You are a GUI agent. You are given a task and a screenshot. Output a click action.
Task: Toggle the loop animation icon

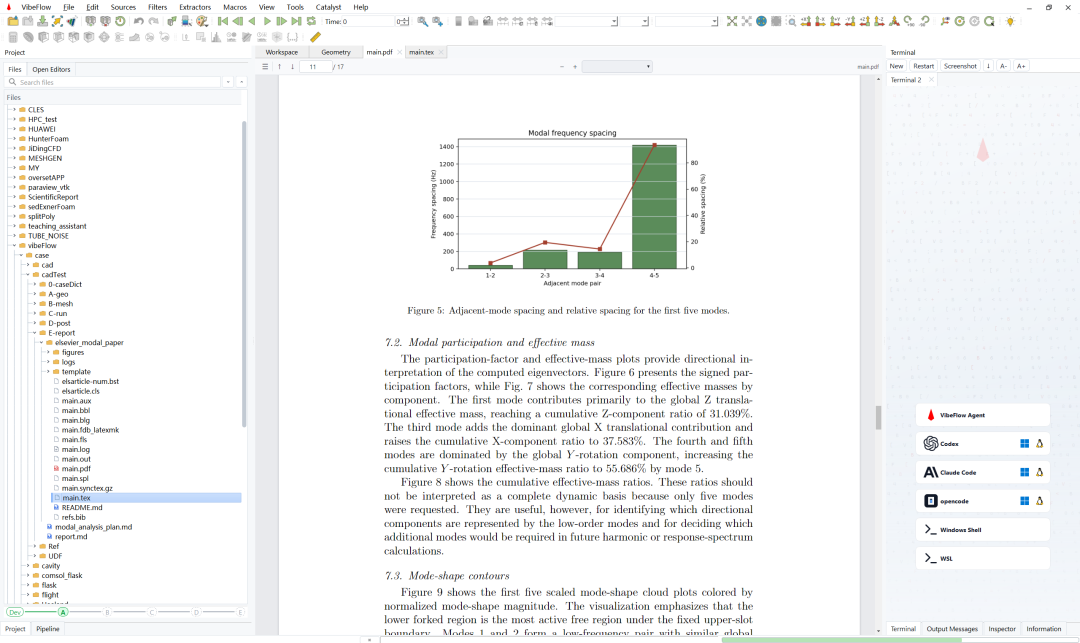coord(311,21)
